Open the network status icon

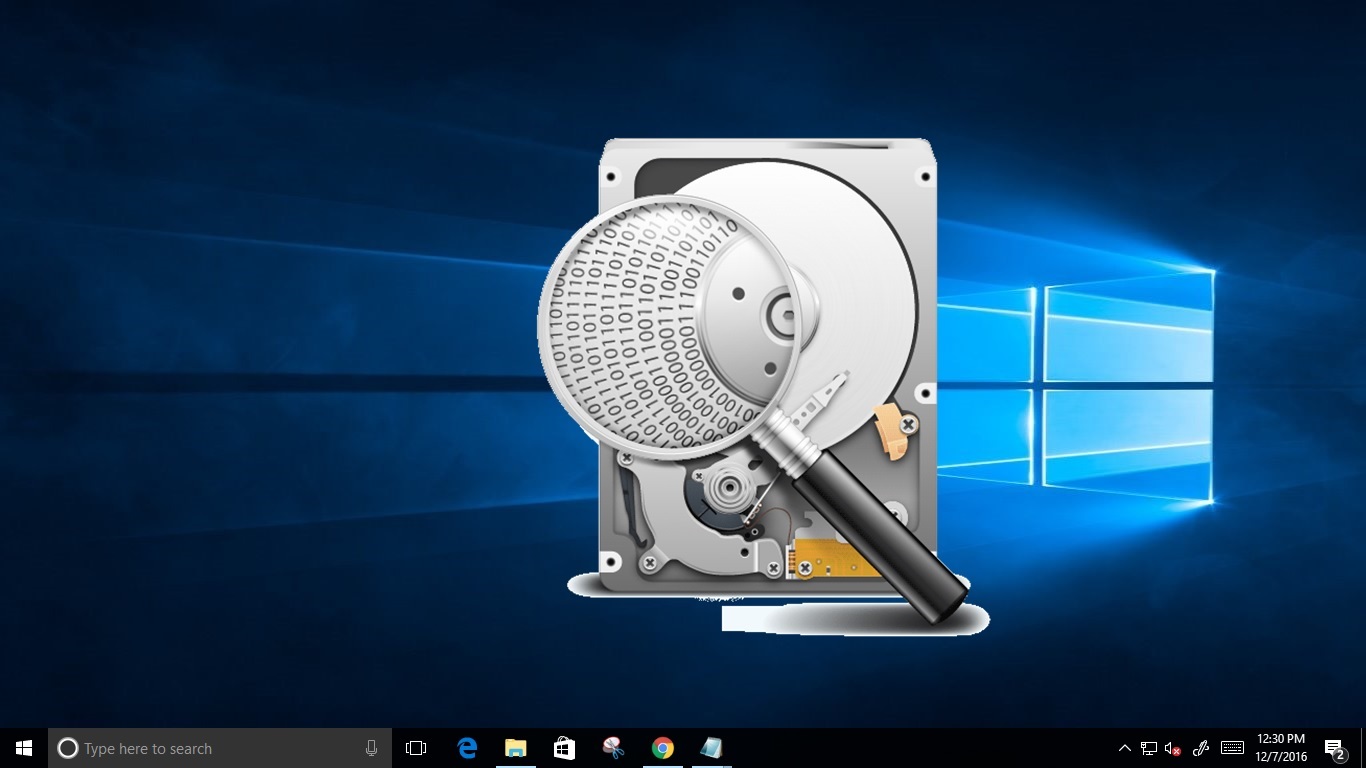click(1149, 748)
